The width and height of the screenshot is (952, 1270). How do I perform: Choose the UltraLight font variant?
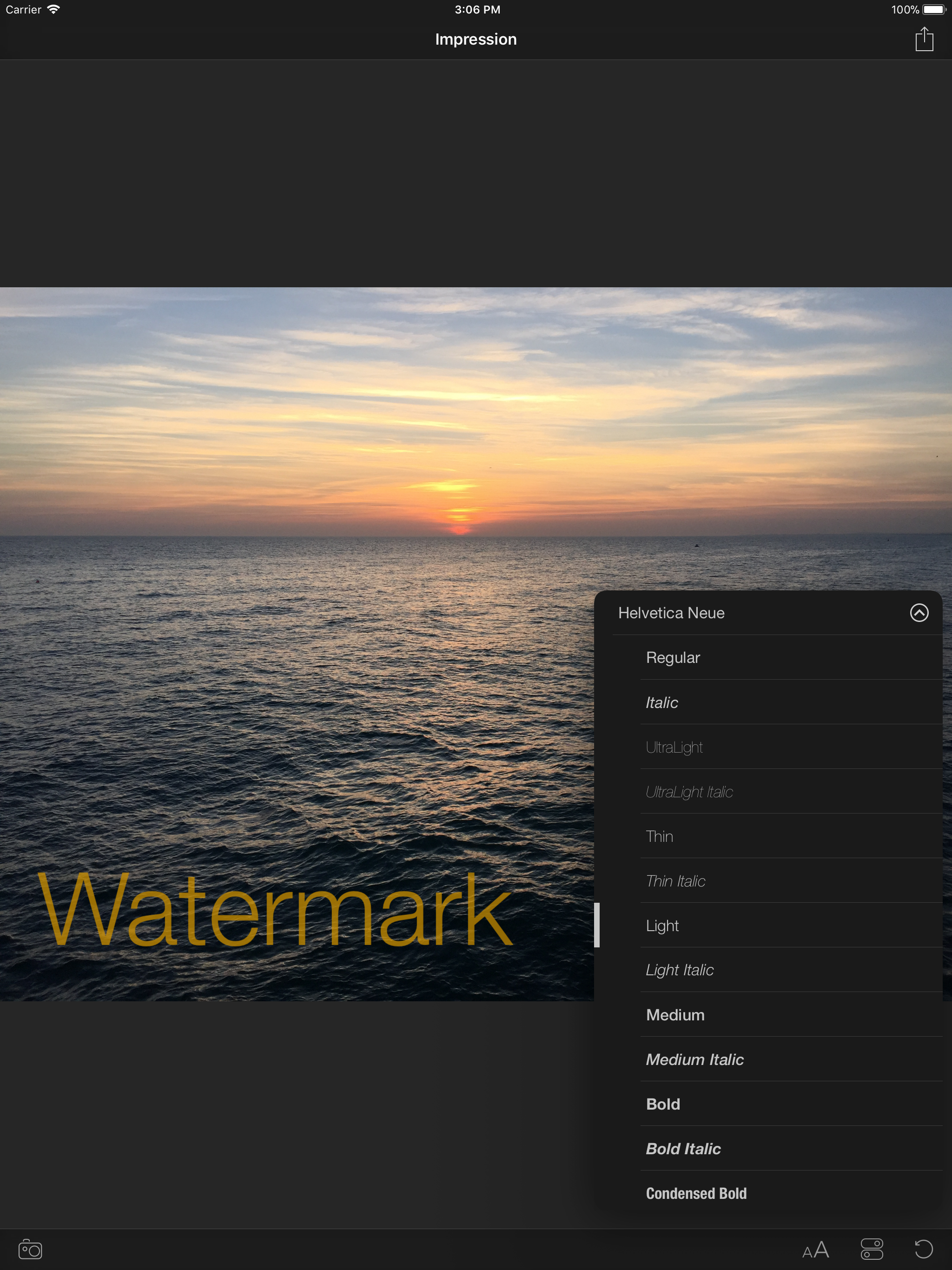674,747
